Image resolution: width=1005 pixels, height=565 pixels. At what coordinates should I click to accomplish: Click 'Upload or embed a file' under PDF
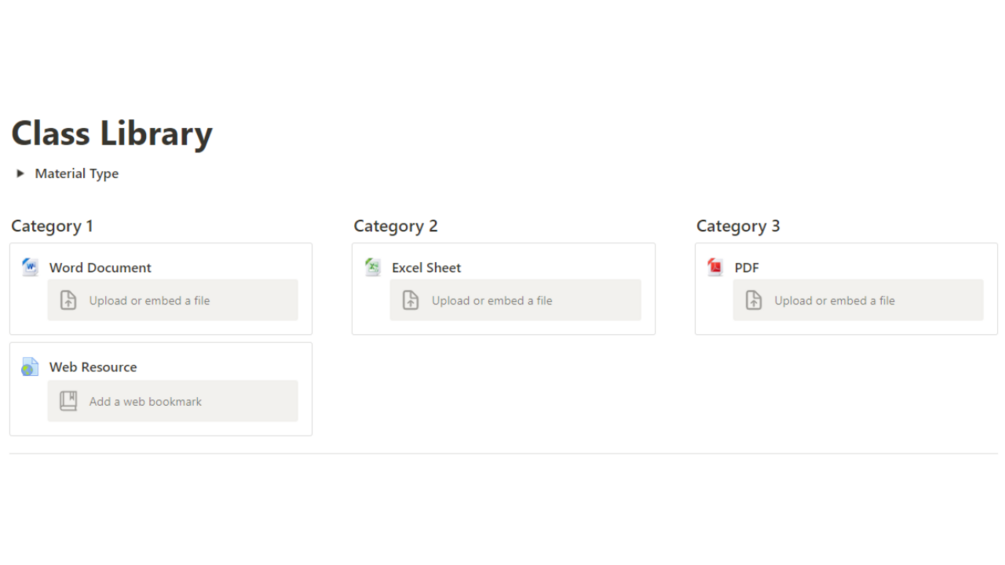834,300
